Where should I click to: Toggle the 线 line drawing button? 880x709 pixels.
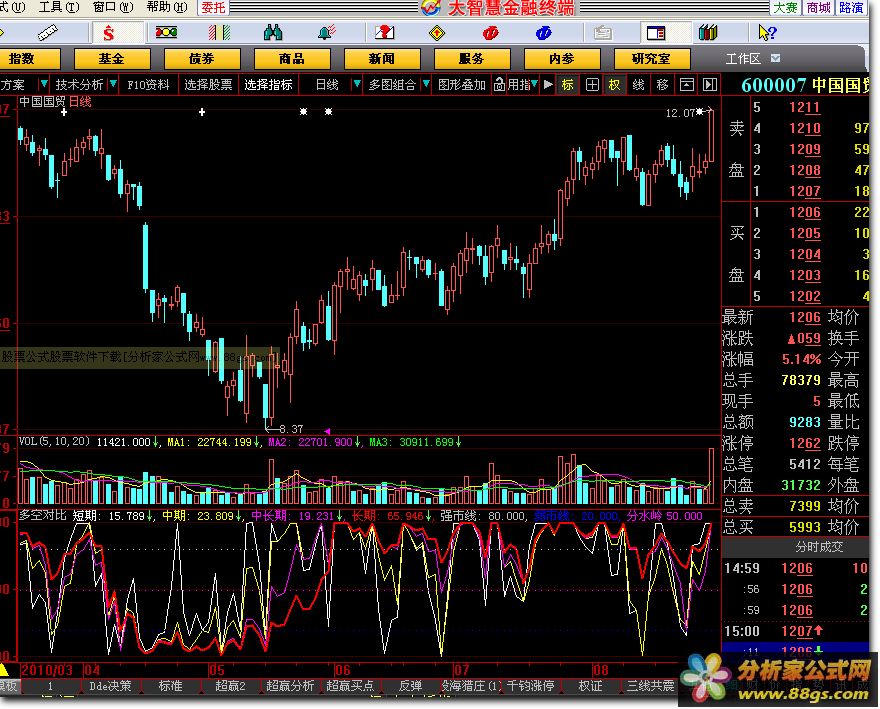pyautogui.click(x=639, y=85)
